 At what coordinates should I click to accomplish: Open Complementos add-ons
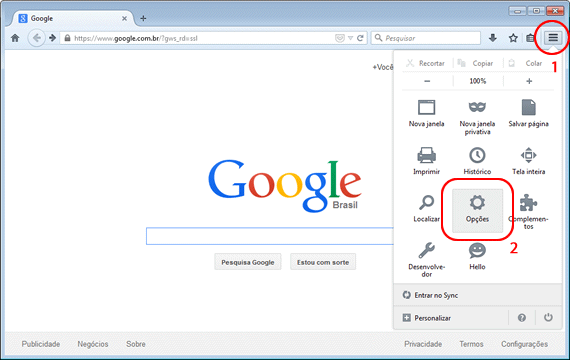tap(528, 212)
